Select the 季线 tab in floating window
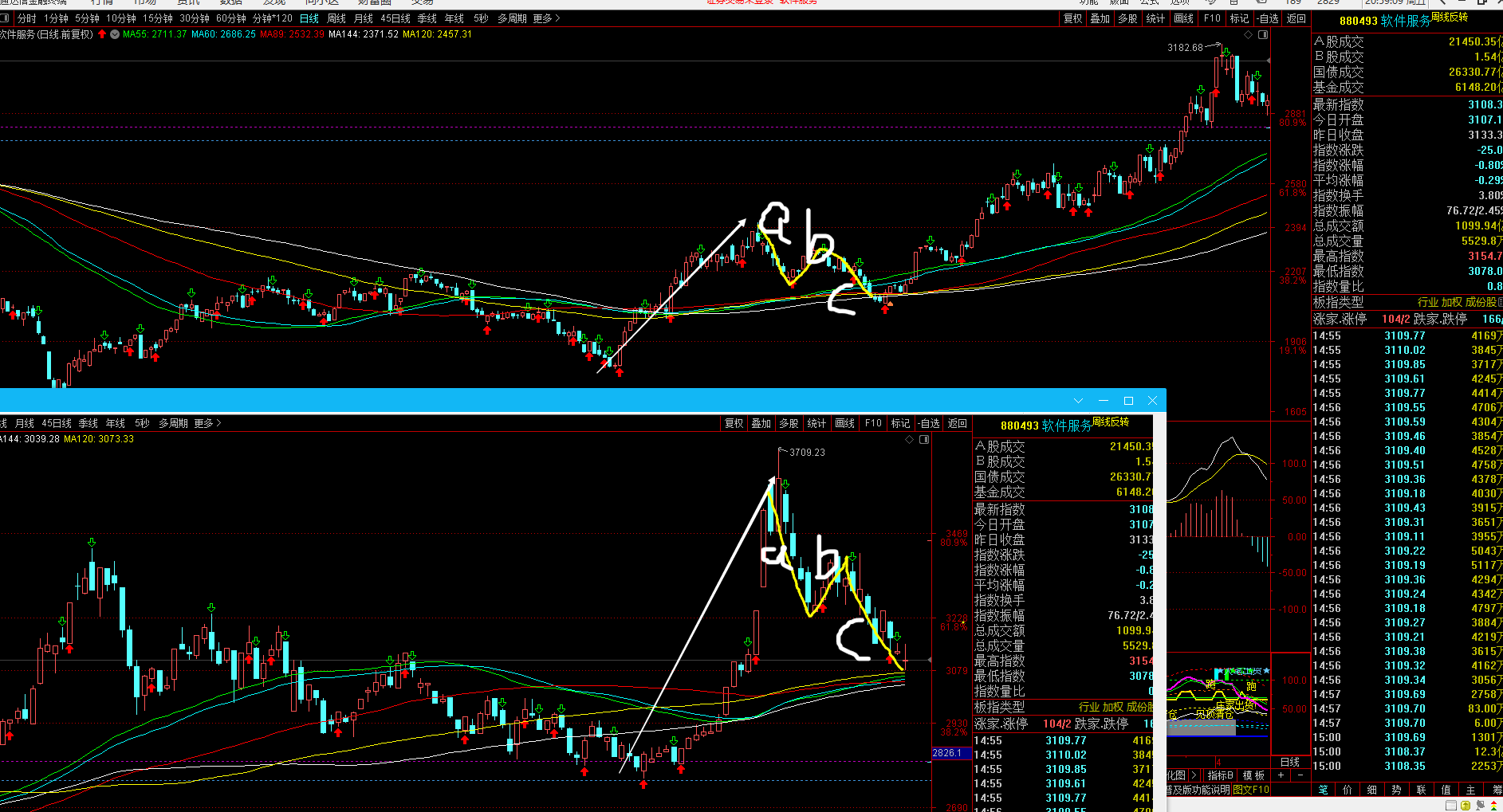Viewport: 1503px width, 812px height. [89, 423]
